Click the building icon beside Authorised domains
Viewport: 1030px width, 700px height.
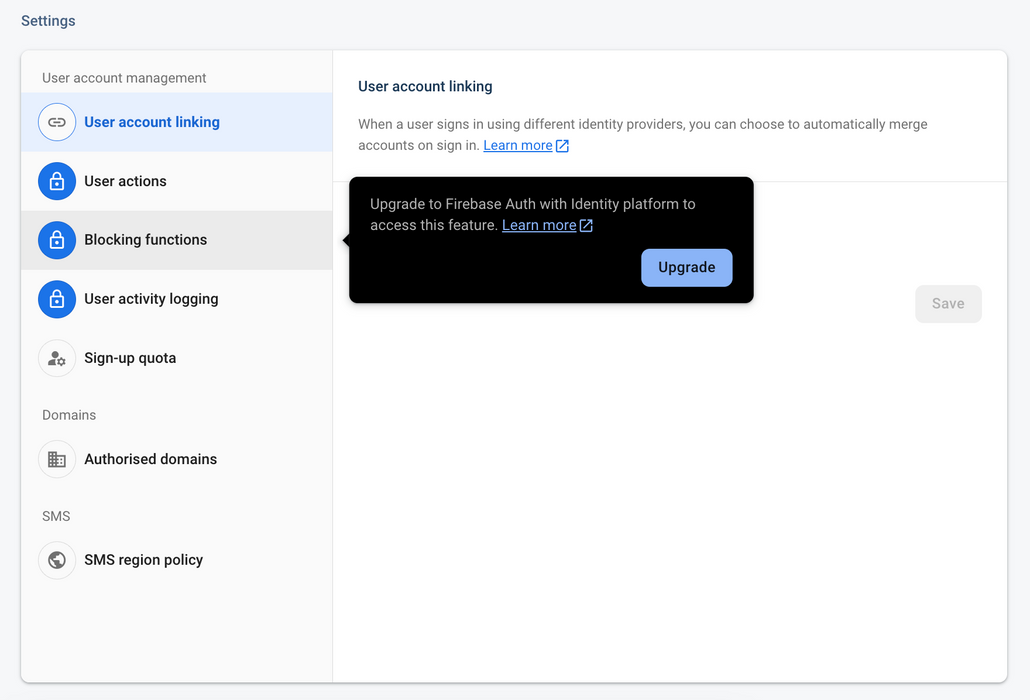[x=57, y=459]
